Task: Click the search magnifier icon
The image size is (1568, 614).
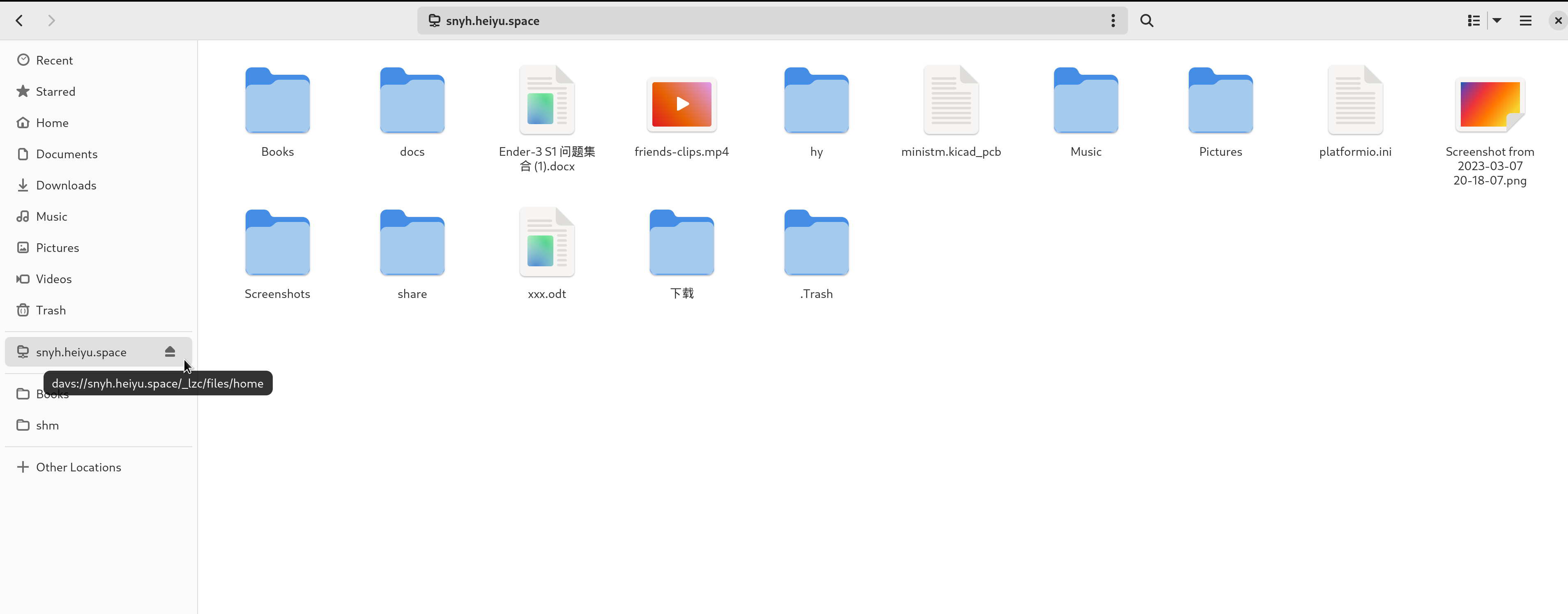Action: (1147, 21)
